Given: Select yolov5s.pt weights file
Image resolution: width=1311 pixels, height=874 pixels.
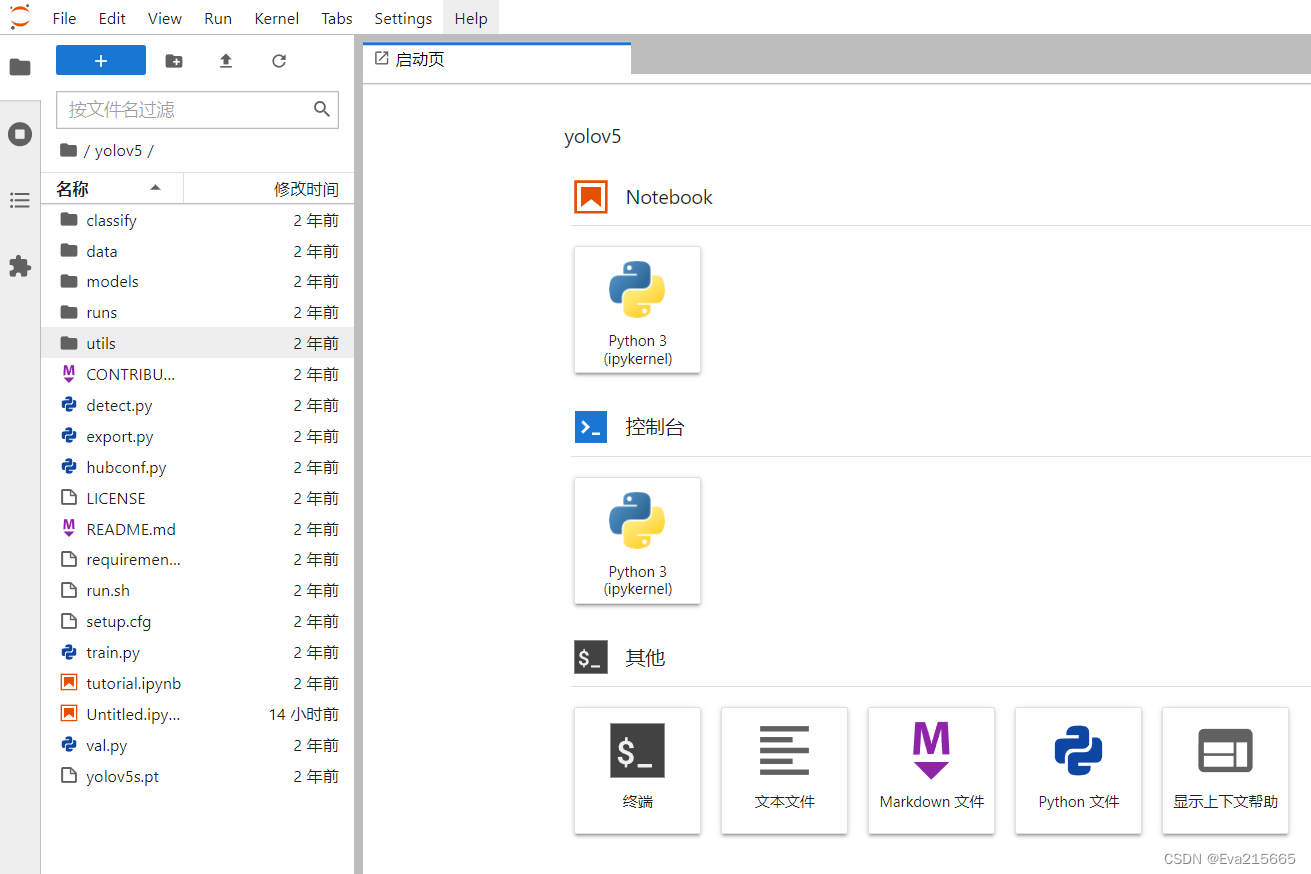Looking at the screenshot, I should (197, 776).
